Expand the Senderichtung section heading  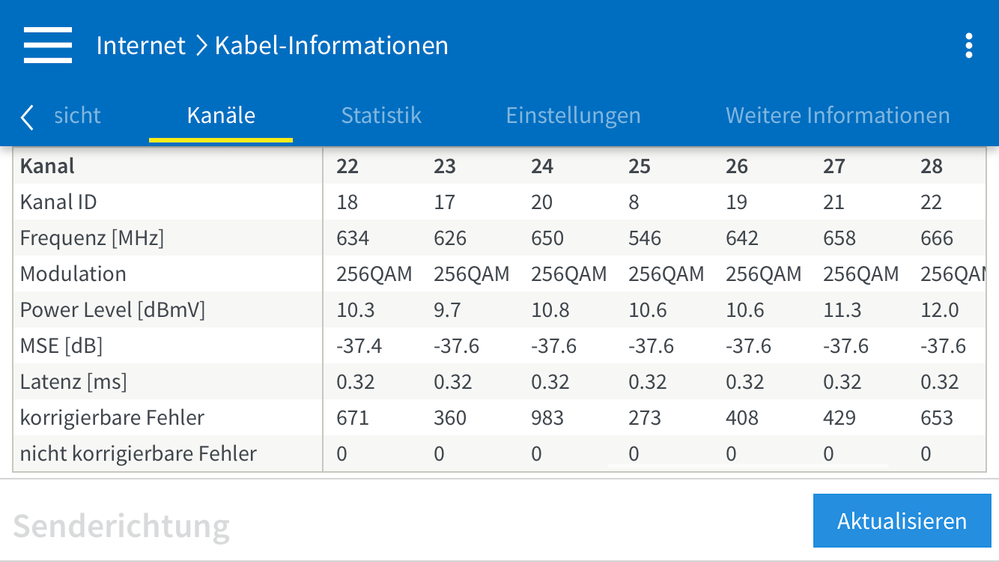tap(121, 525)
